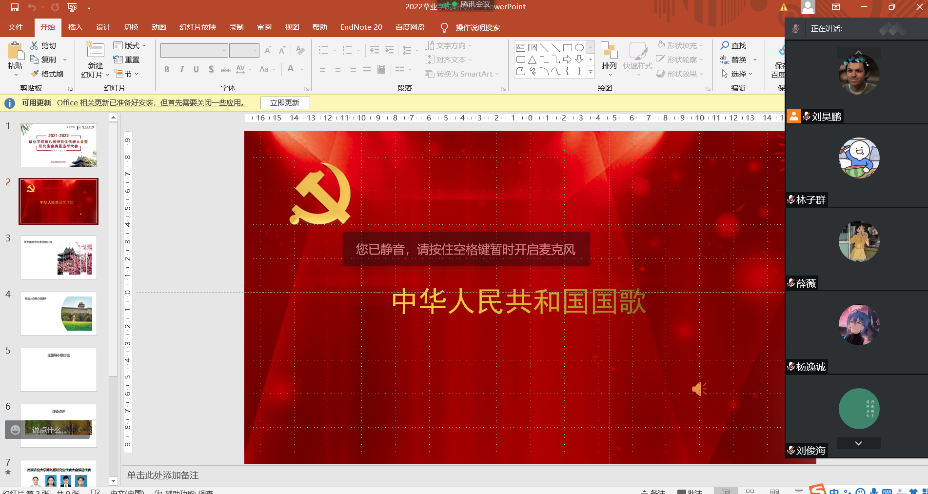928x494 pixels.
Task: Open the Insert (插入) ribbon tab
Action: tap(75, 27)
